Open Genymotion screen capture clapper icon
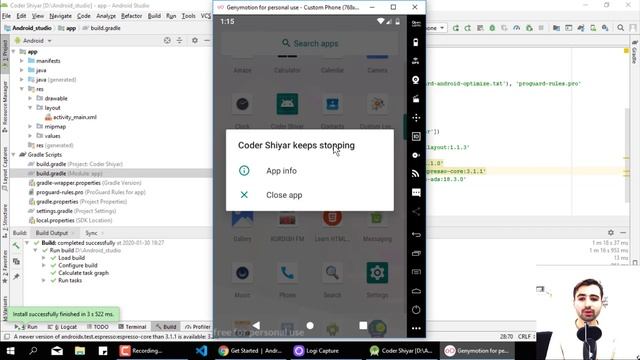 416,99
